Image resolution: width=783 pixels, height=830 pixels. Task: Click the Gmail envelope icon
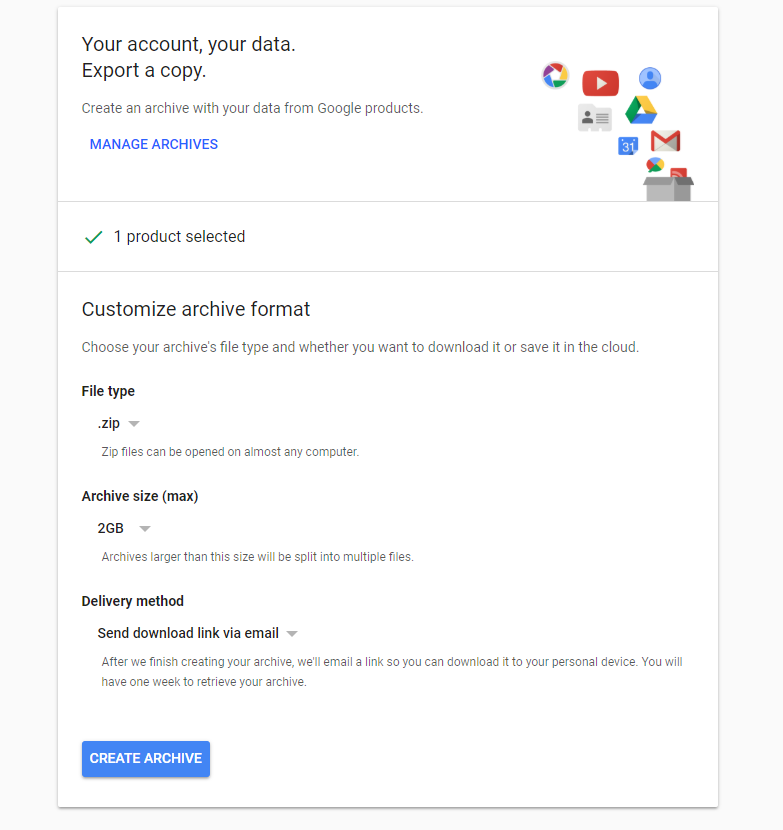[665, 141]
